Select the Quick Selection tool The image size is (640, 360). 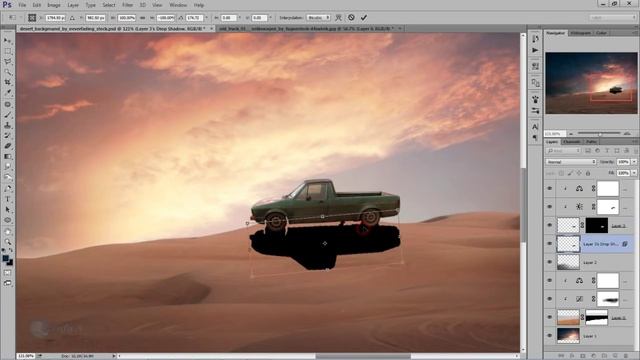pyautogui.click(x=7, y=72)
